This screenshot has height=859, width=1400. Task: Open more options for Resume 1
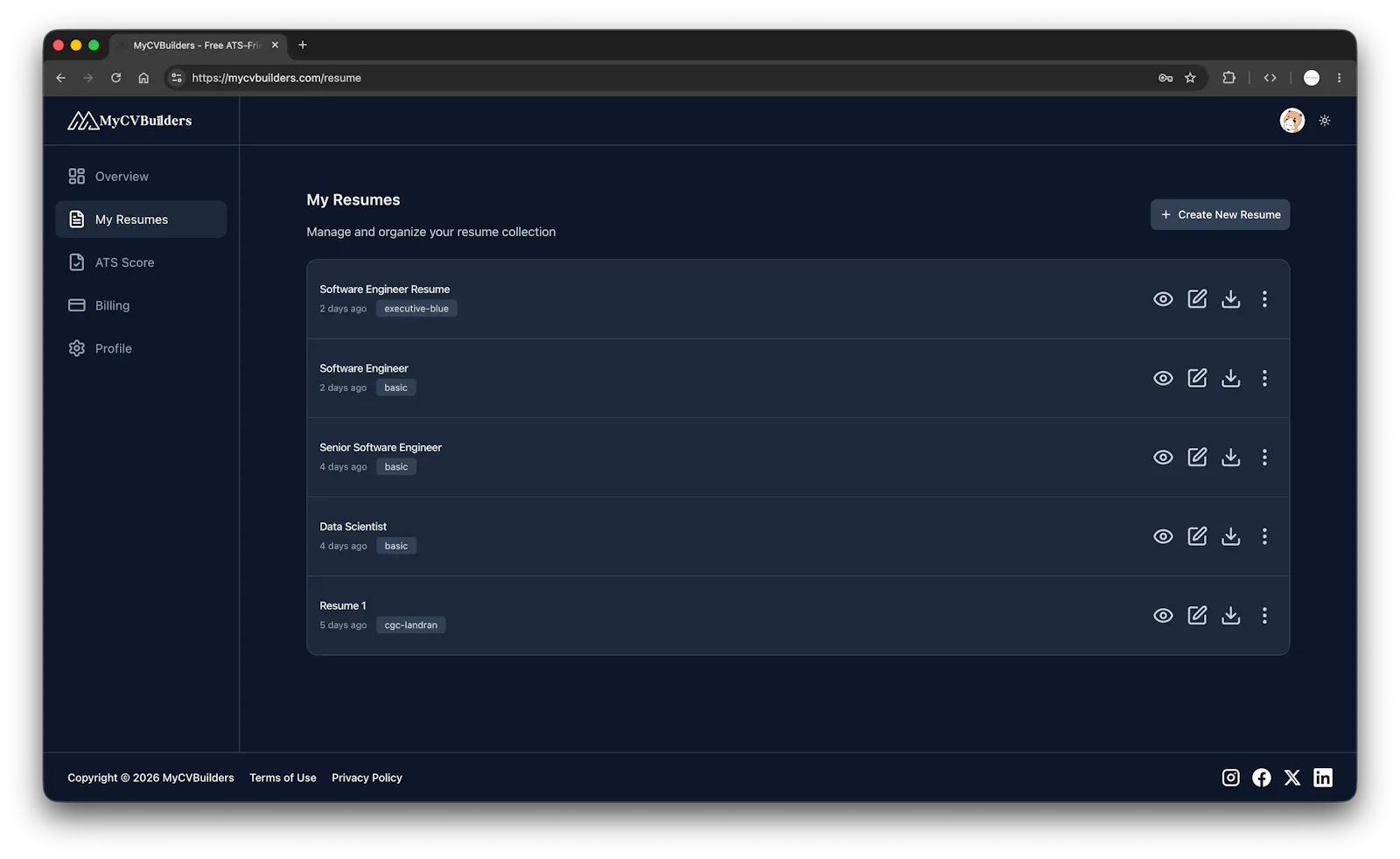pos(1264,616)
